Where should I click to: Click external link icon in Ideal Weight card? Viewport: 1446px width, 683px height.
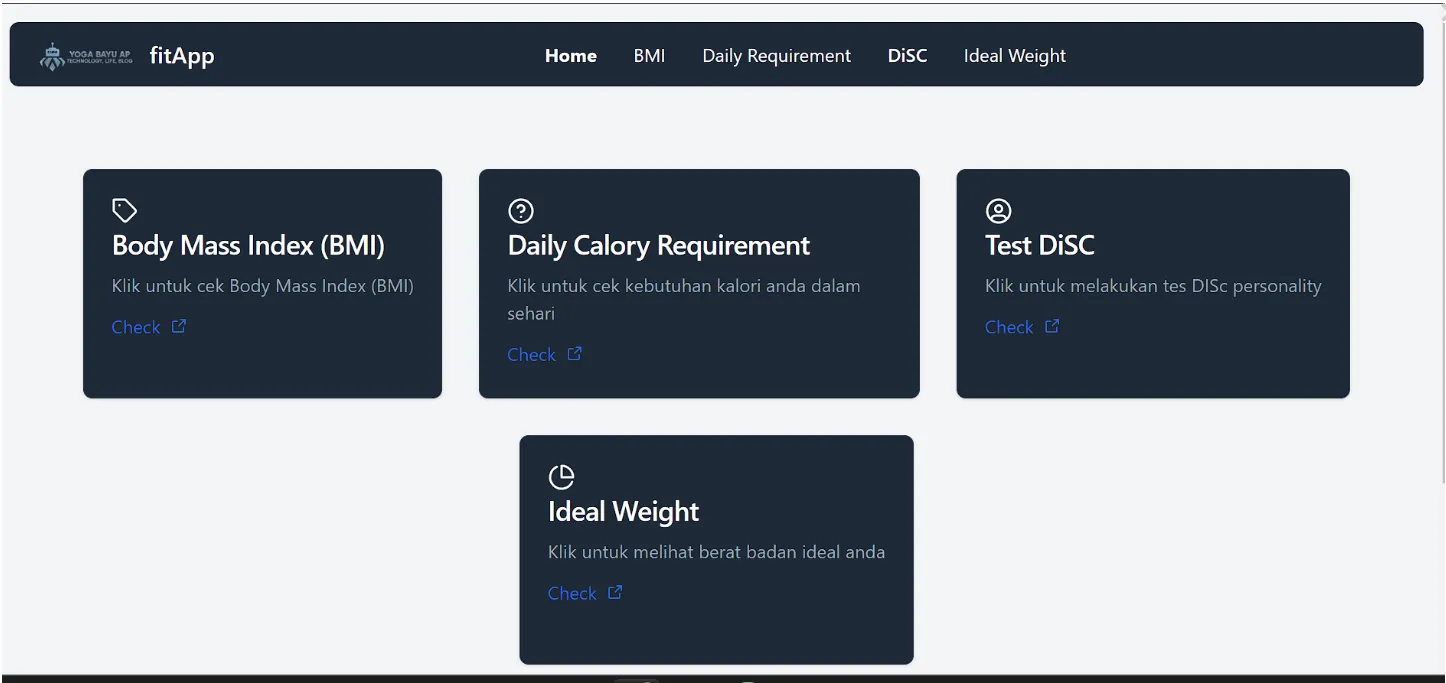[615, 592]
